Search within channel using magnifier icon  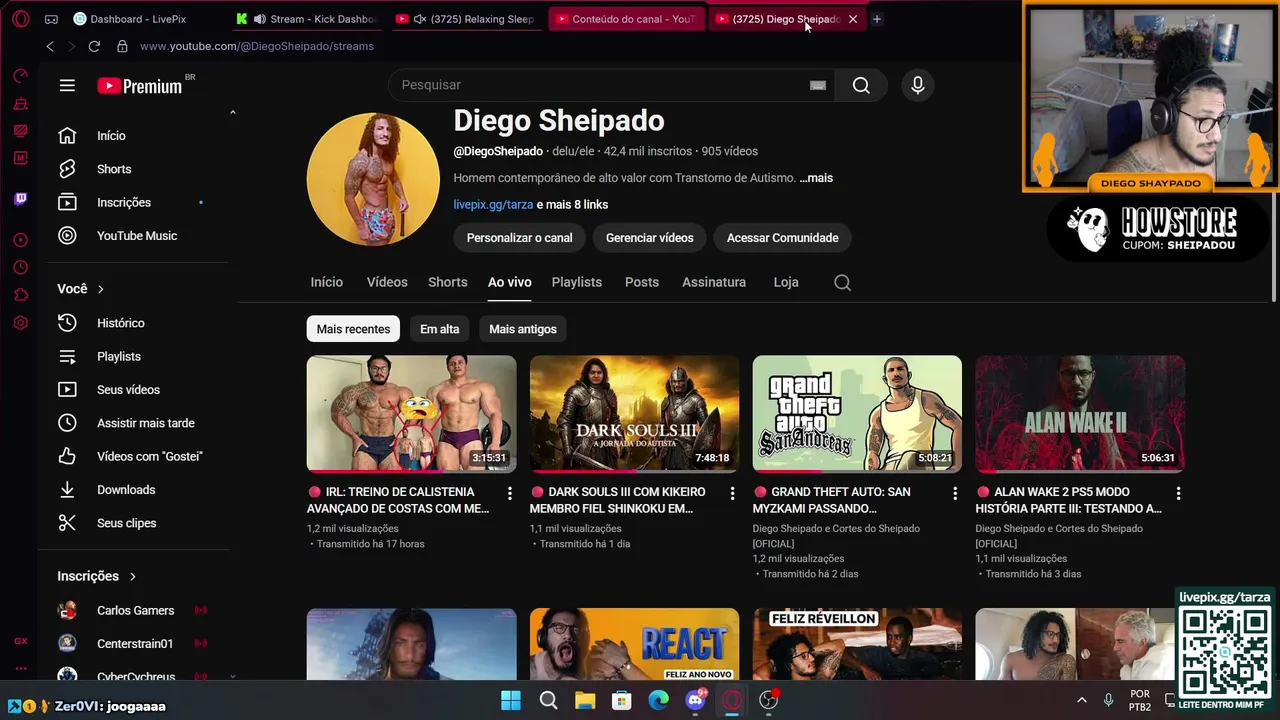coord(843,282)
